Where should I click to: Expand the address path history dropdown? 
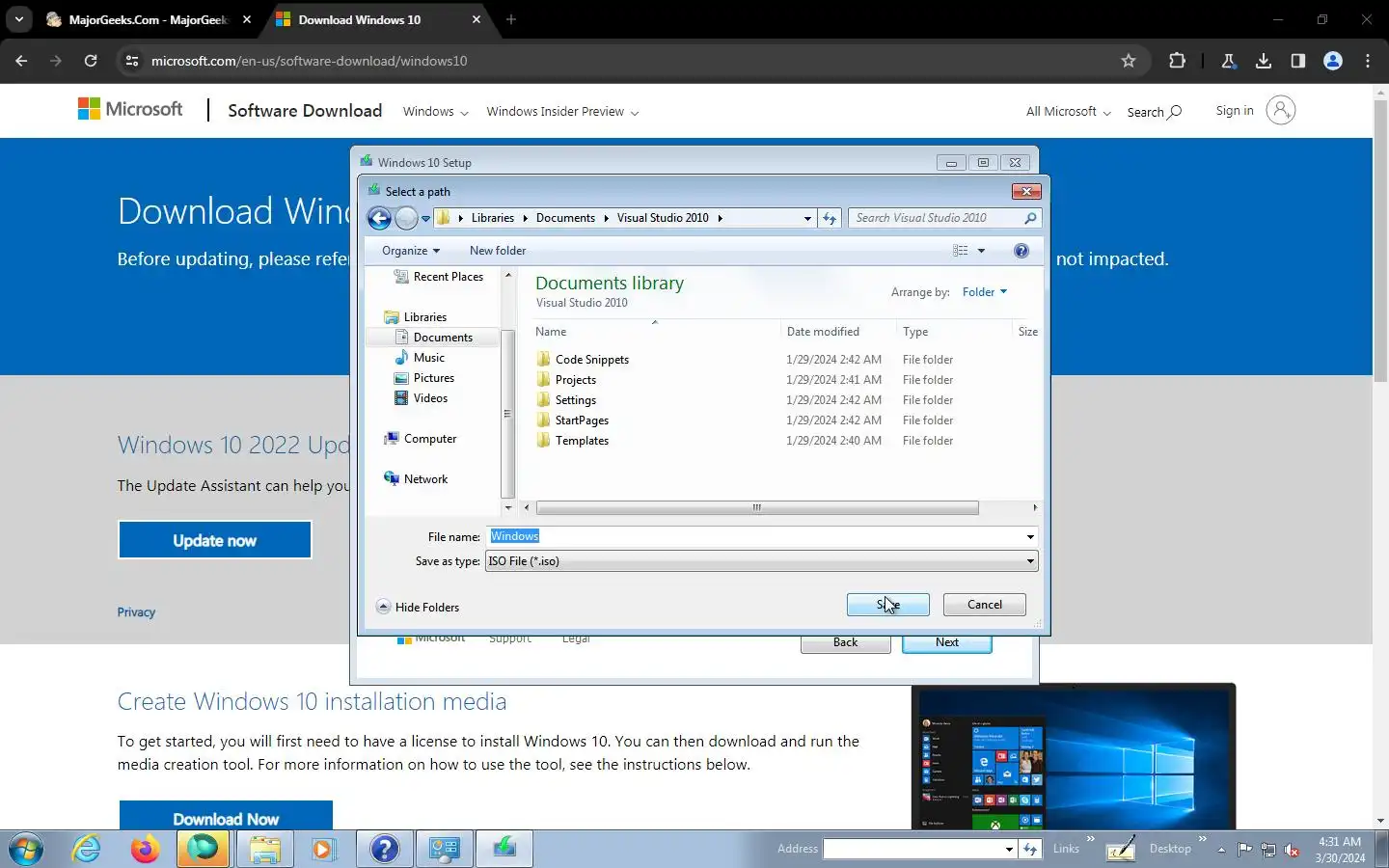[807, 219]
